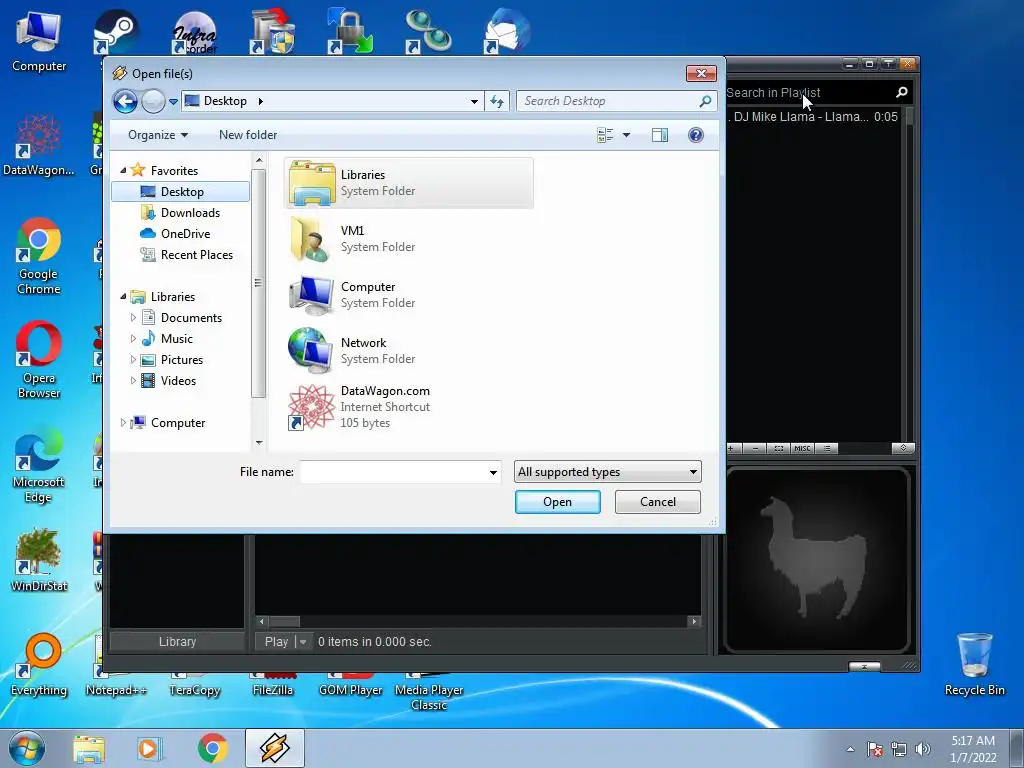Click the Help question mark icon

[696, 135]
